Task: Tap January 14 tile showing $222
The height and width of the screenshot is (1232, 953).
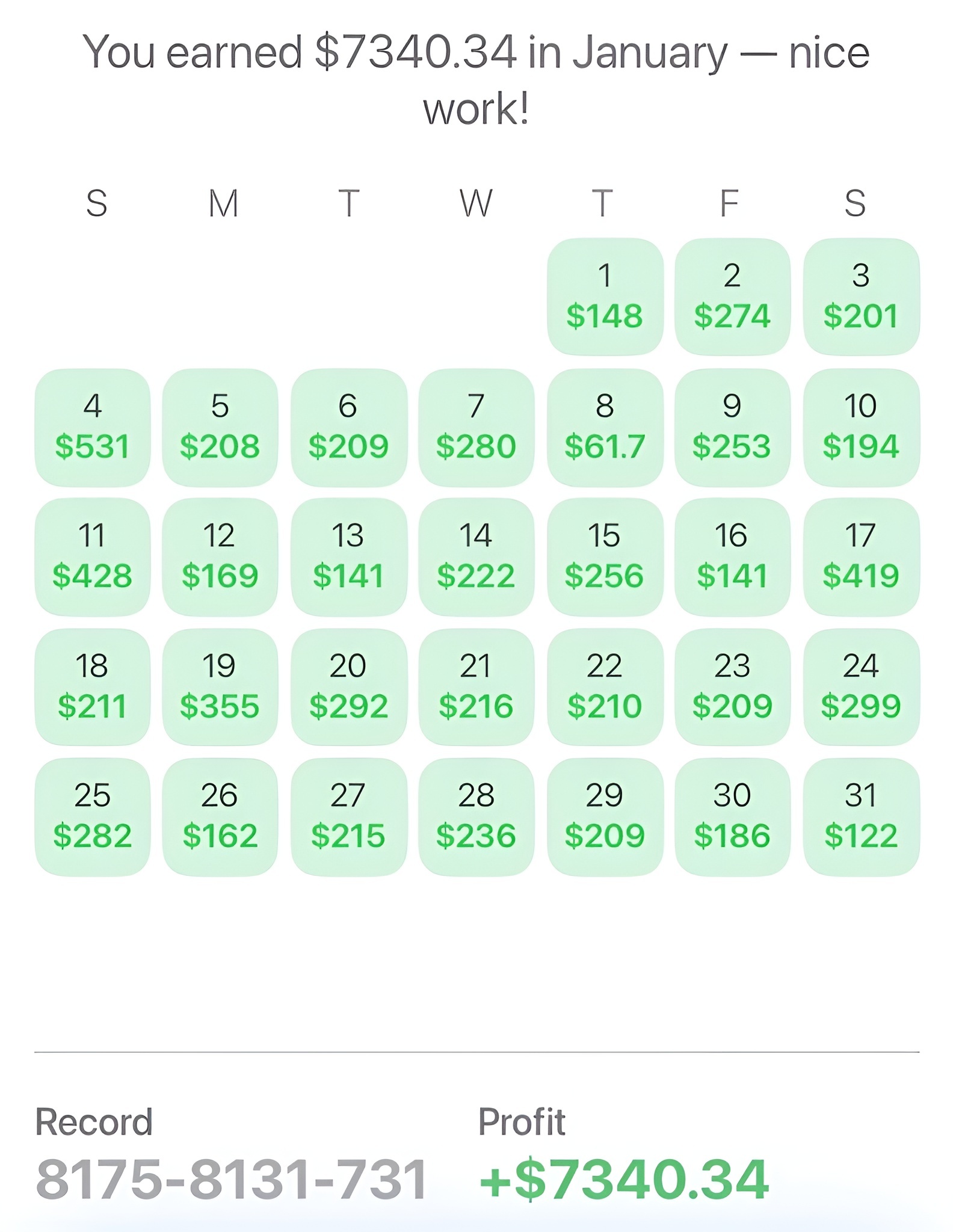Action: [476, 556]
